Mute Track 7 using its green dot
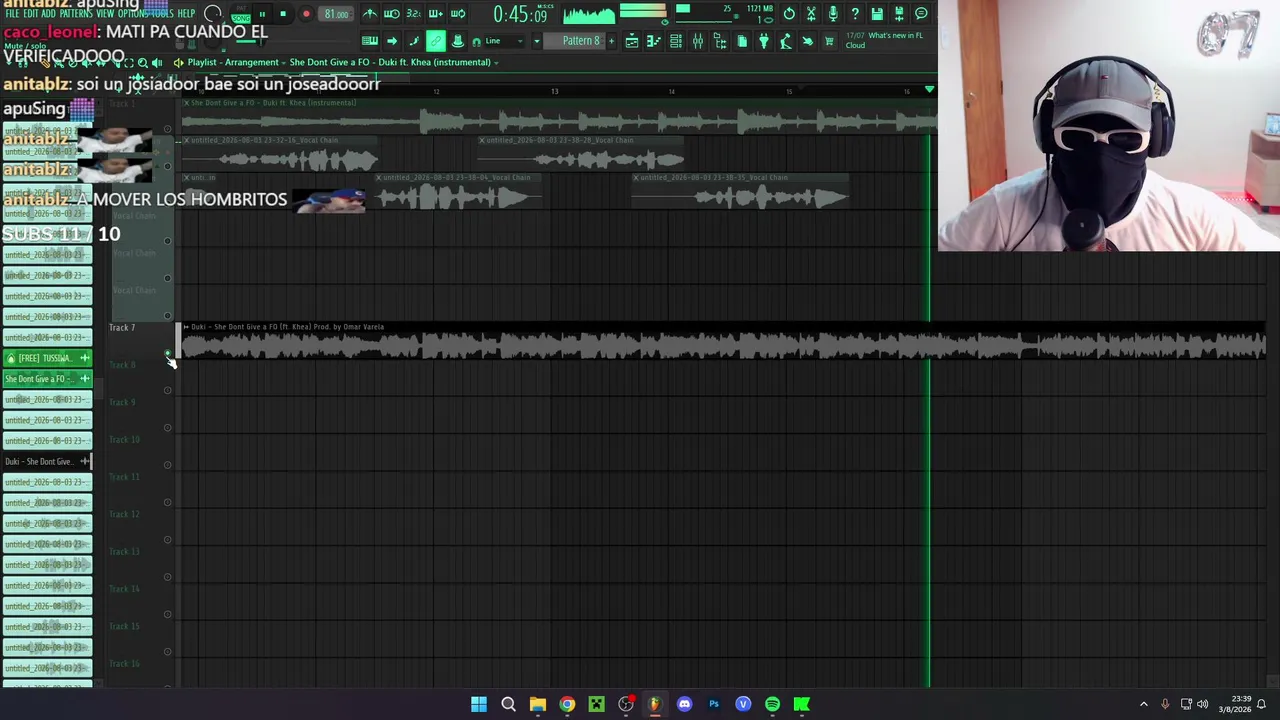The image size is (1280, 720). tap(168, 353)
